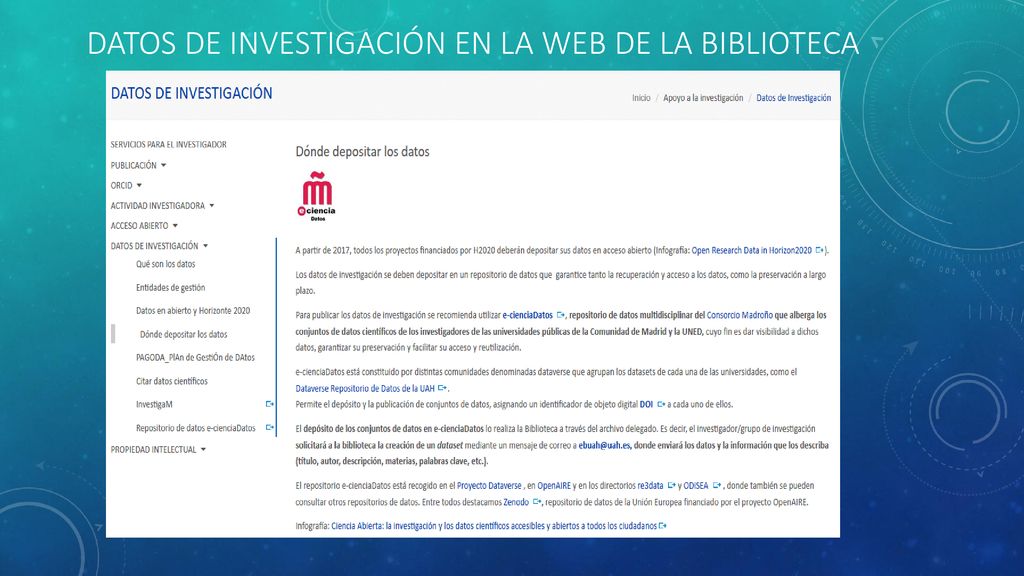Expand ACCESO ABIERTO dropdown arrow
The image size is (1024, 576).
click(x=175, y=226)
